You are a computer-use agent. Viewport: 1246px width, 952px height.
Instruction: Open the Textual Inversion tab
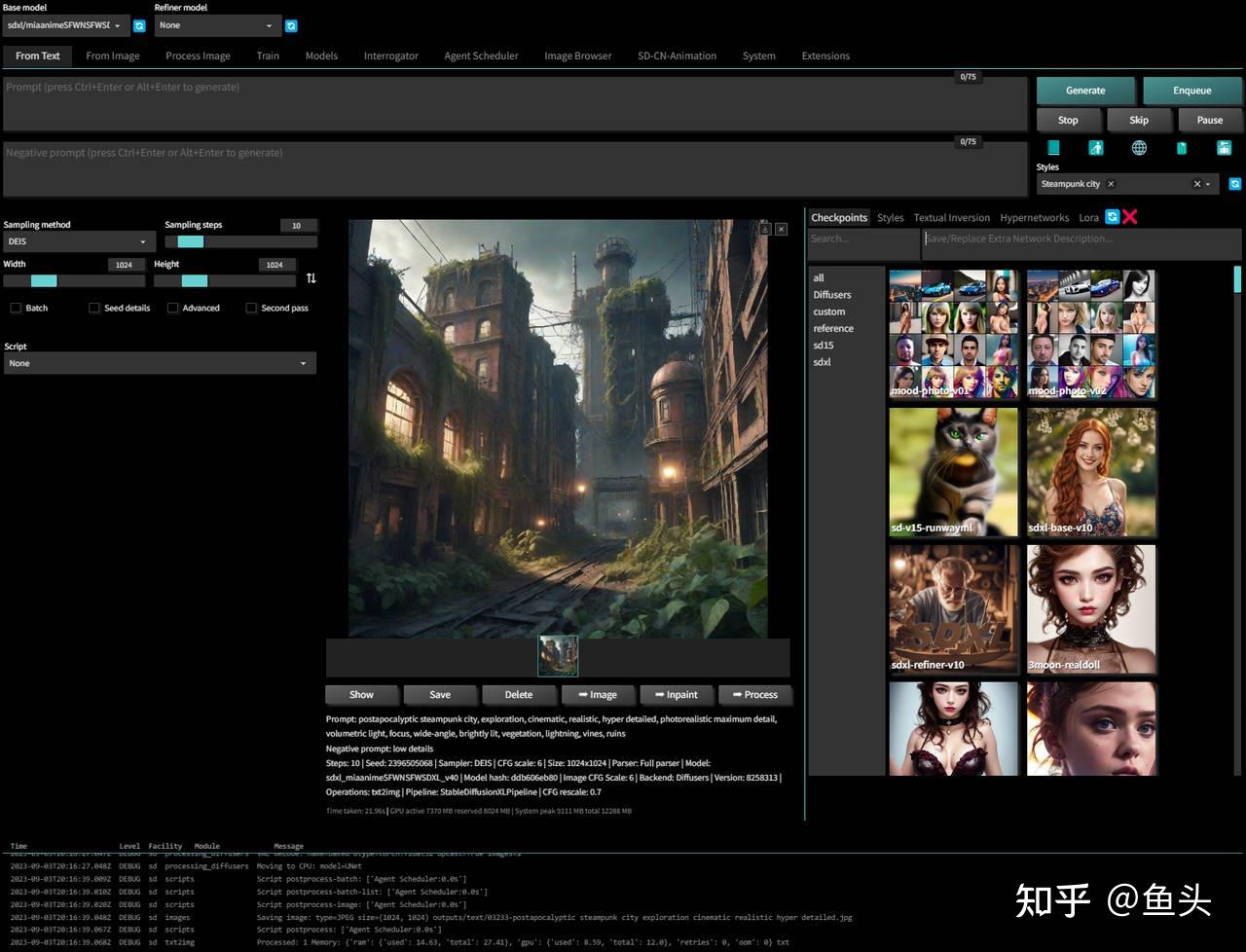[x=951, y=217]
